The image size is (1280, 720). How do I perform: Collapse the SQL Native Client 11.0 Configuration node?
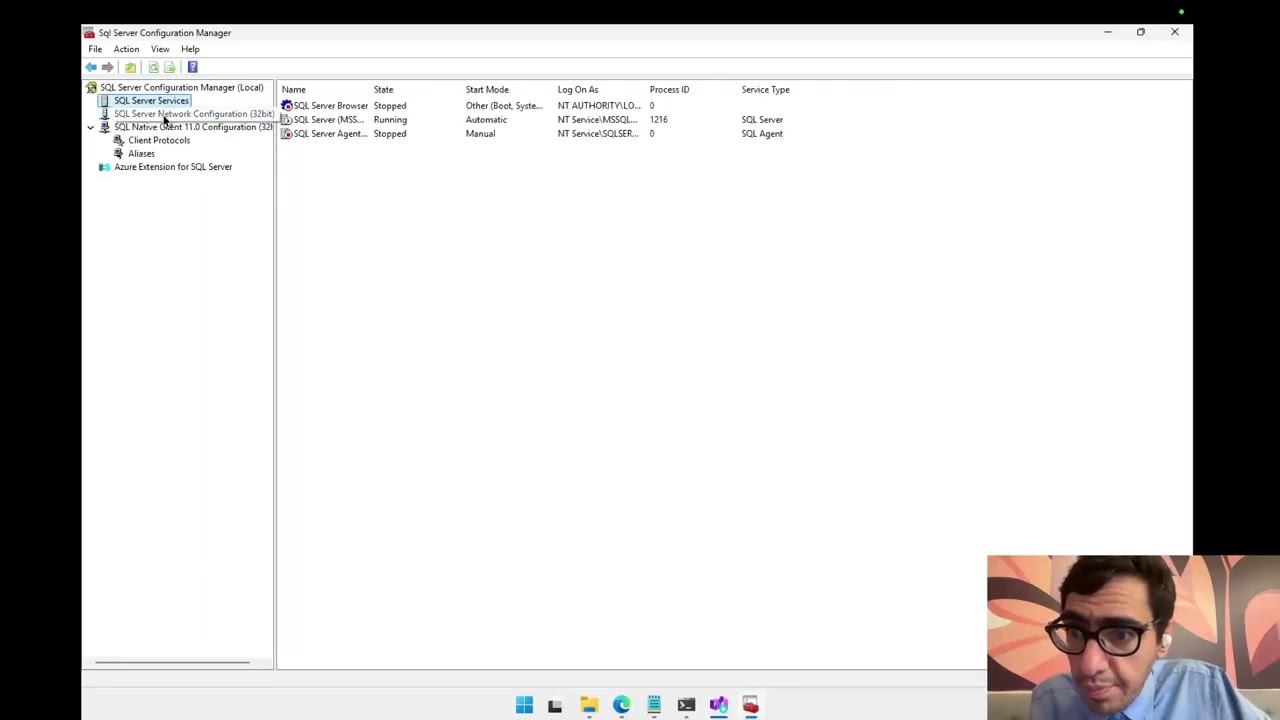coord(91,127)
